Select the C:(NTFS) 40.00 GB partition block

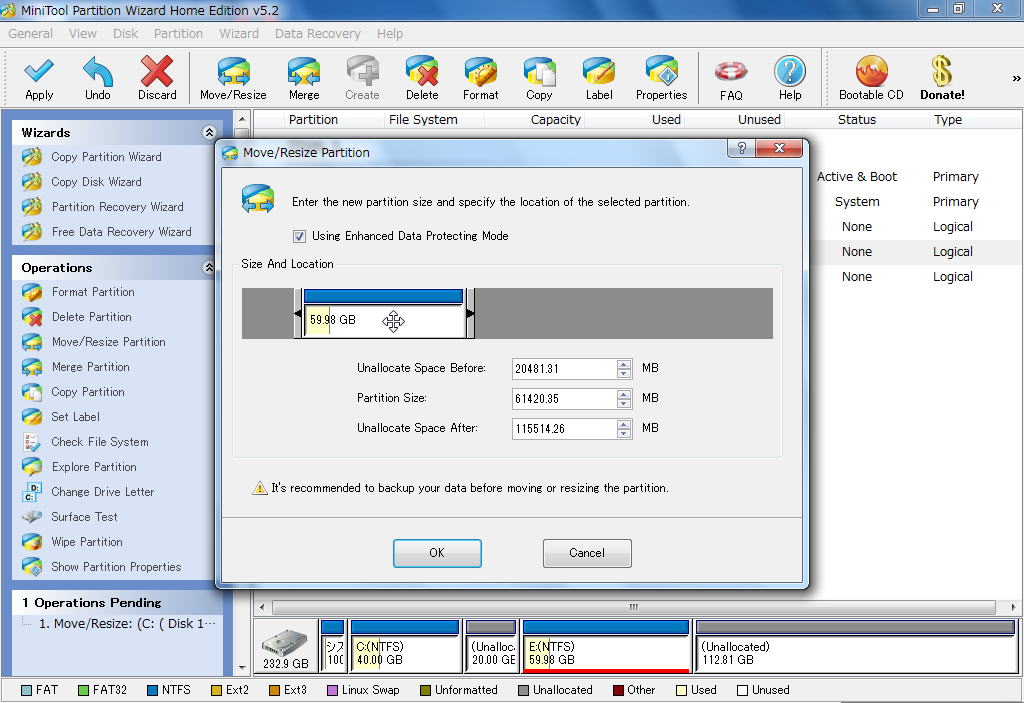coord(405,646)
